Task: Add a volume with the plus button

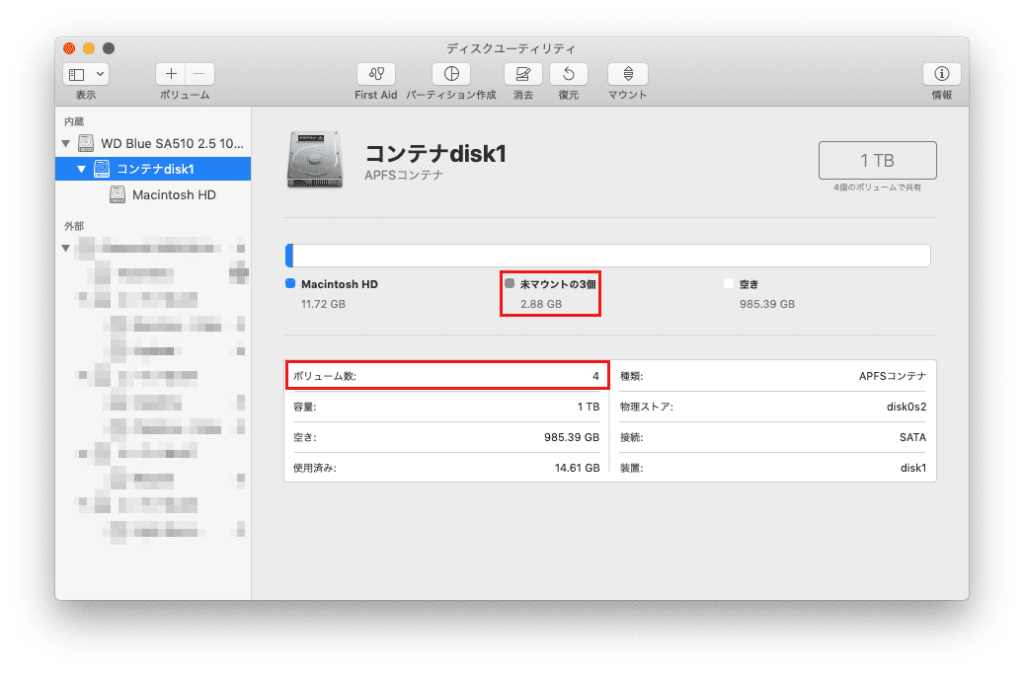Action: pyautogui.click(x=171, y=74)
